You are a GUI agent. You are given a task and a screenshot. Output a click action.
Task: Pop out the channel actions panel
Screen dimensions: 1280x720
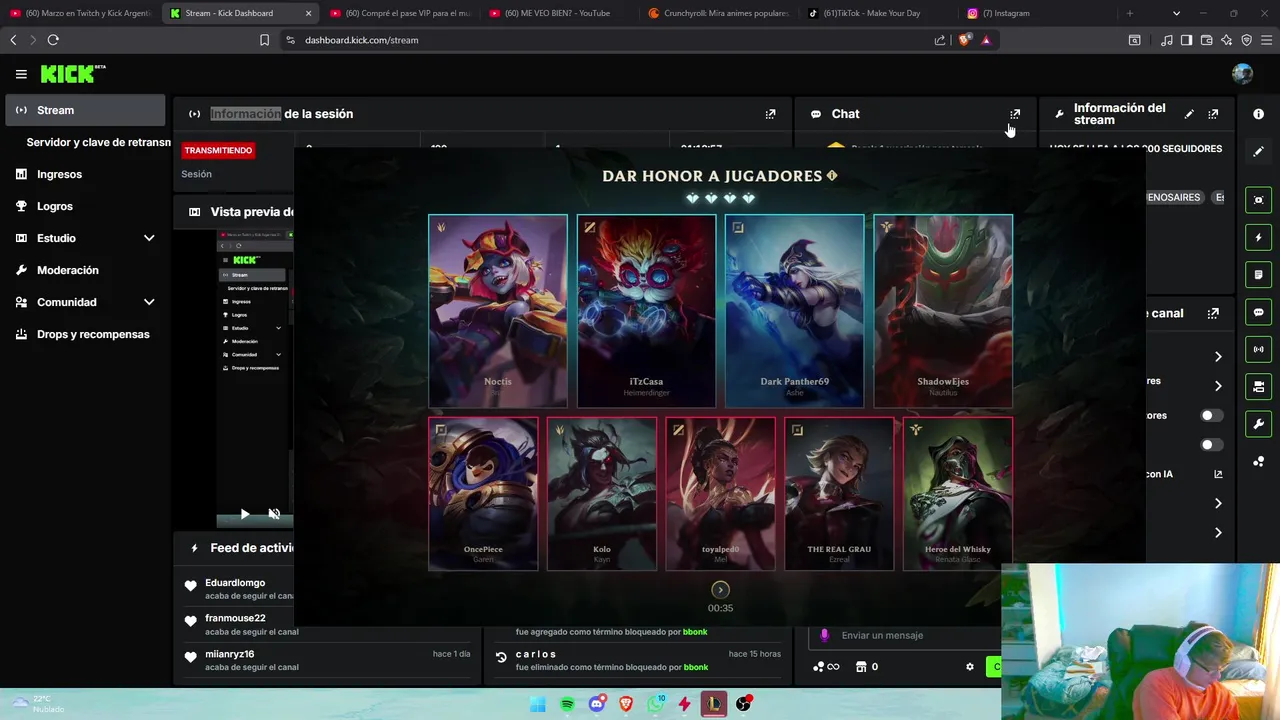[1213, 313]
